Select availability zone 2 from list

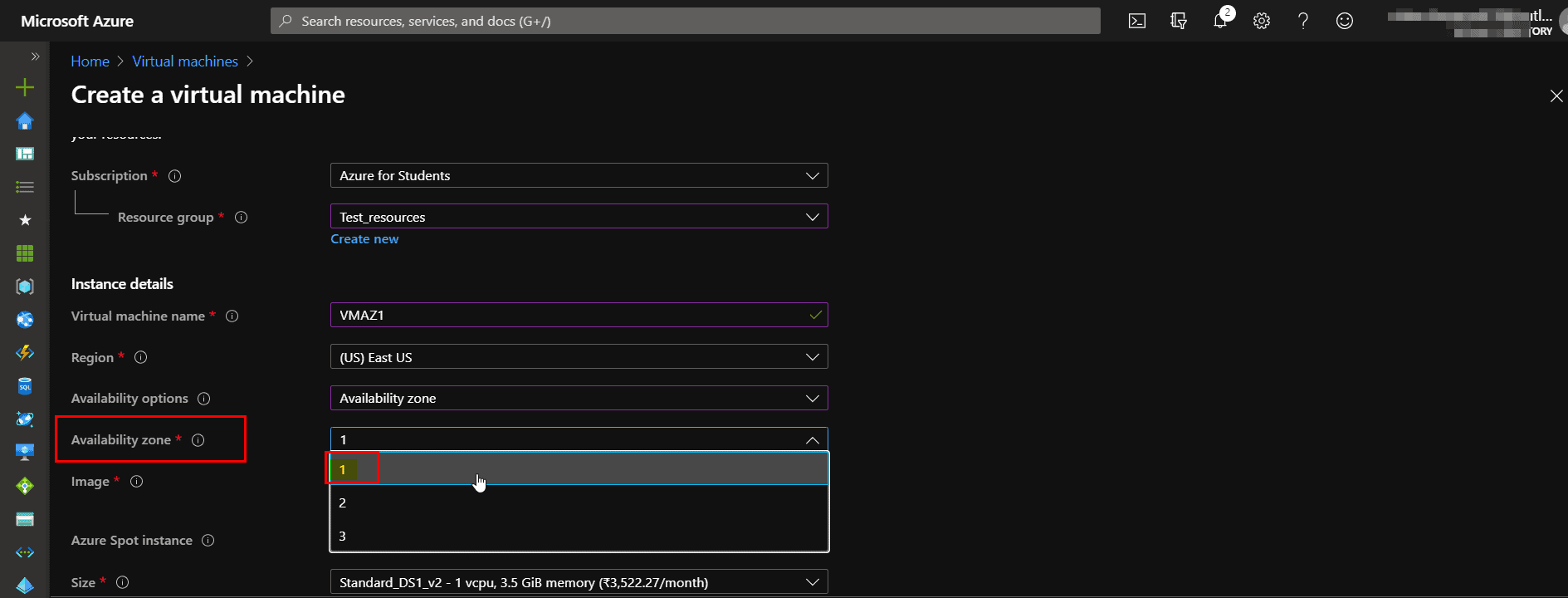[x=579, y=502]
